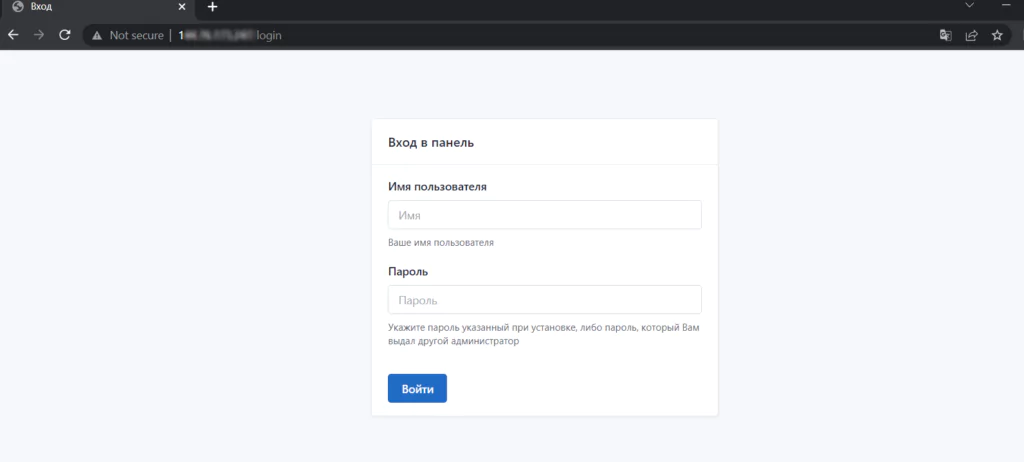Click the password hint starting Укажите пароль
Image resolution: width=1024 pixels, height=462 pixels.
544,335
